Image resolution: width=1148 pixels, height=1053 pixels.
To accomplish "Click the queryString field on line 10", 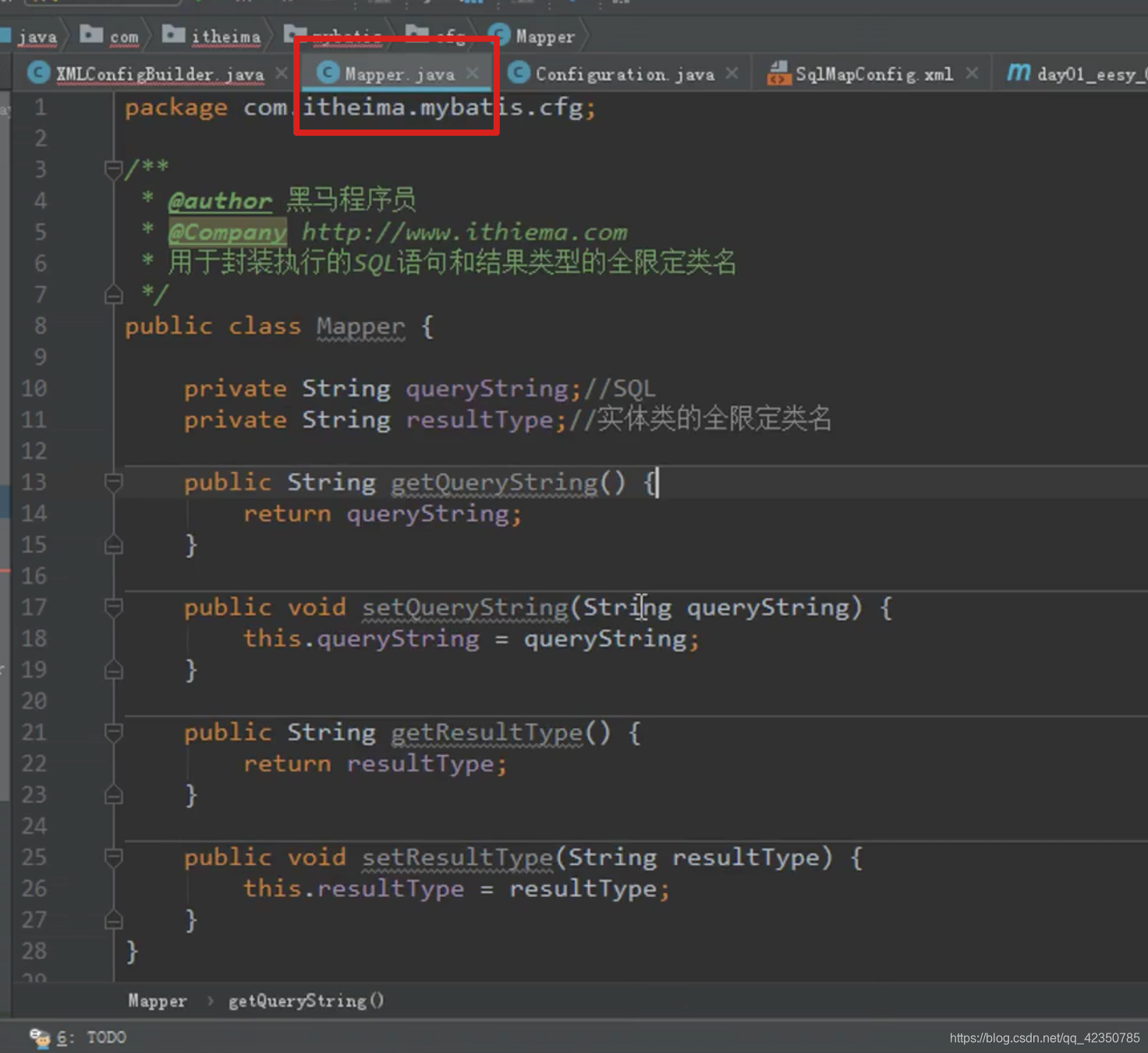I will [487, 389].
